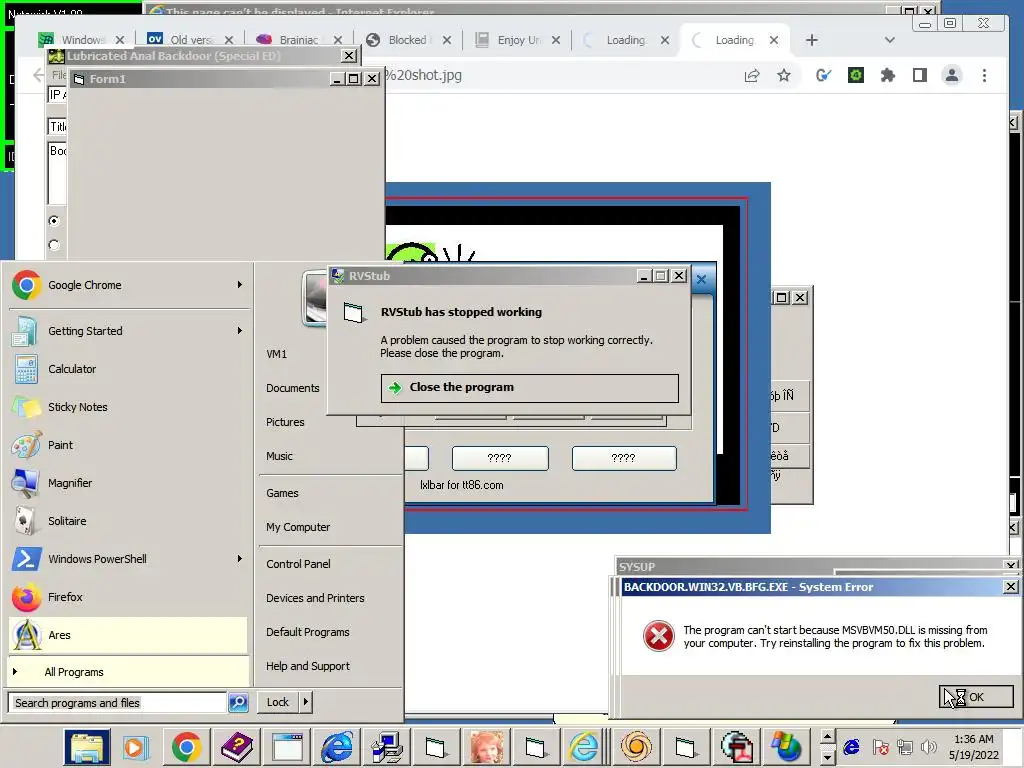
Task: Expand Getting Started submenu arrow
Action: (240, 331)
